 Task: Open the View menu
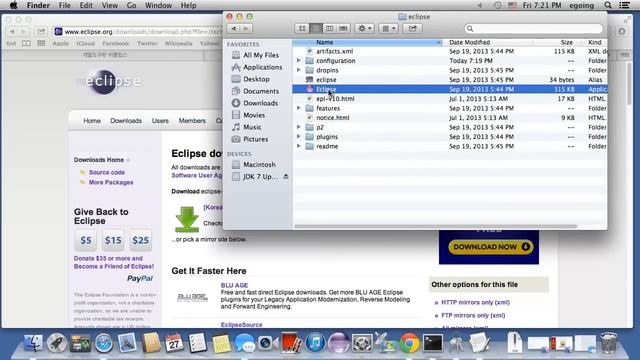[x=109, y=5]
